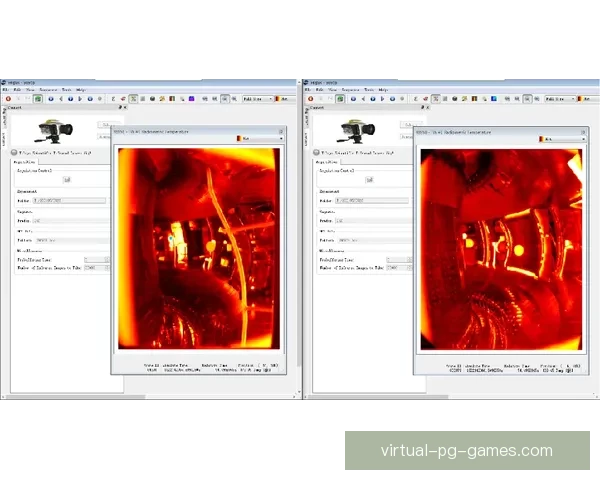Viewport: 600px width, 480px height.
Task: Open the size dropdown in left window toolbar
Action: pyautogui.click(x=259, y=99)
